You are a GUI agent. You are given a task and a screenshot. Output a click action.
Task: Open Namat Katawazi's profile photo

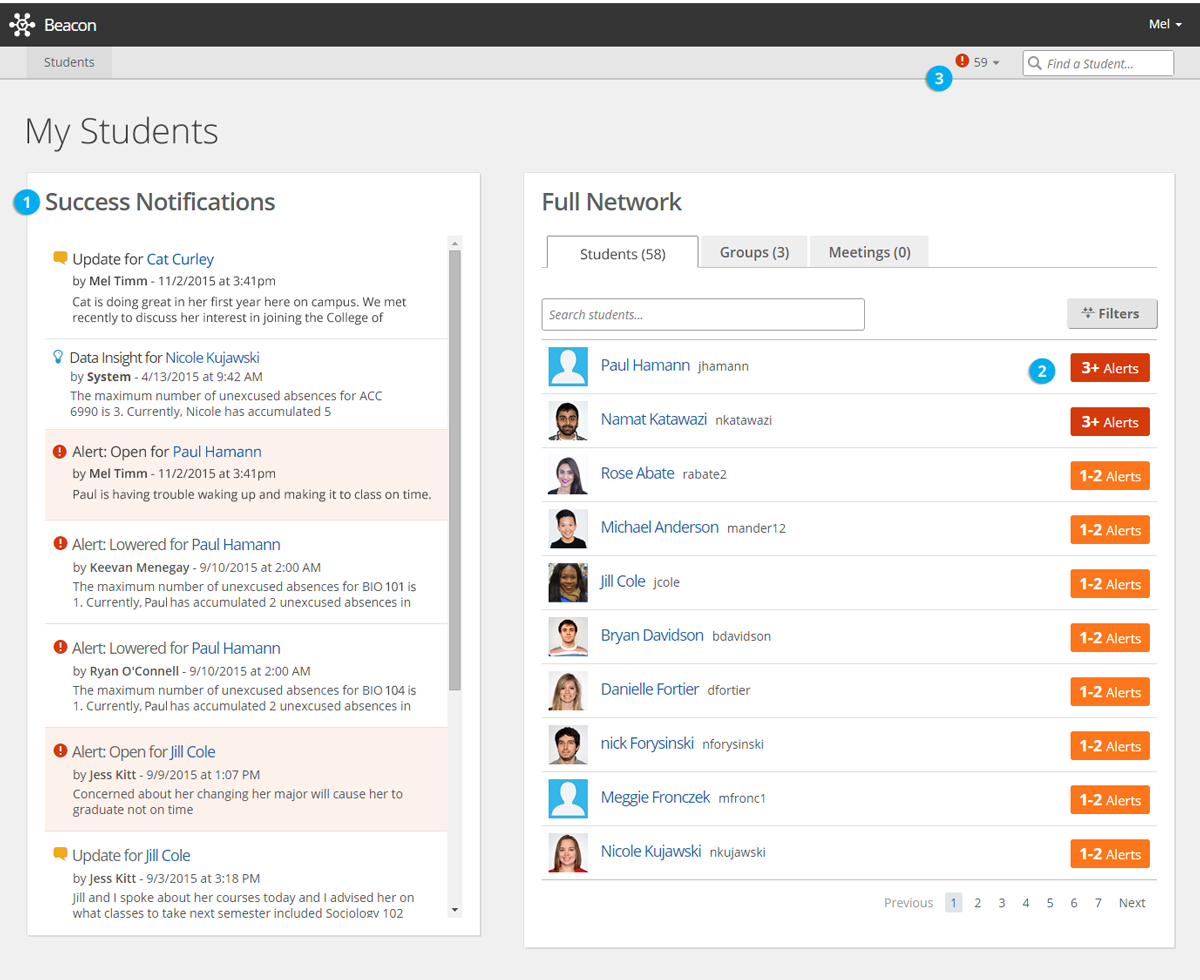(x=568, y=420)
